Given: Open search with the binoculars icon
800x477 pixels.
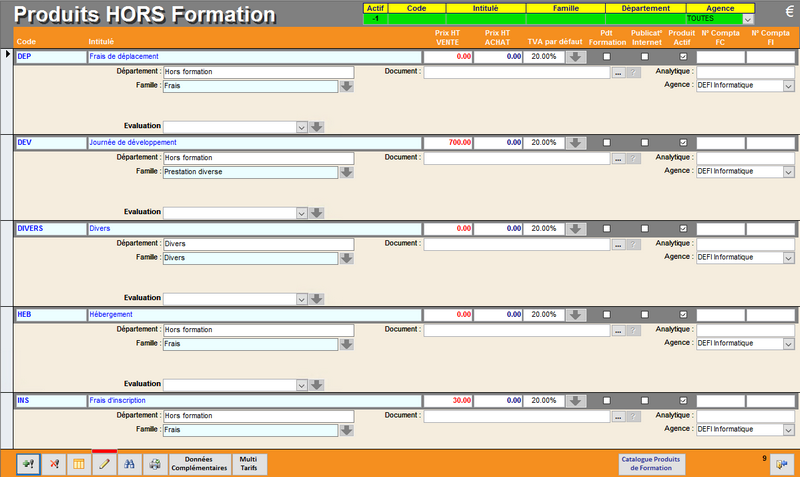Looking at the screenshot, I should pos(129,464).
